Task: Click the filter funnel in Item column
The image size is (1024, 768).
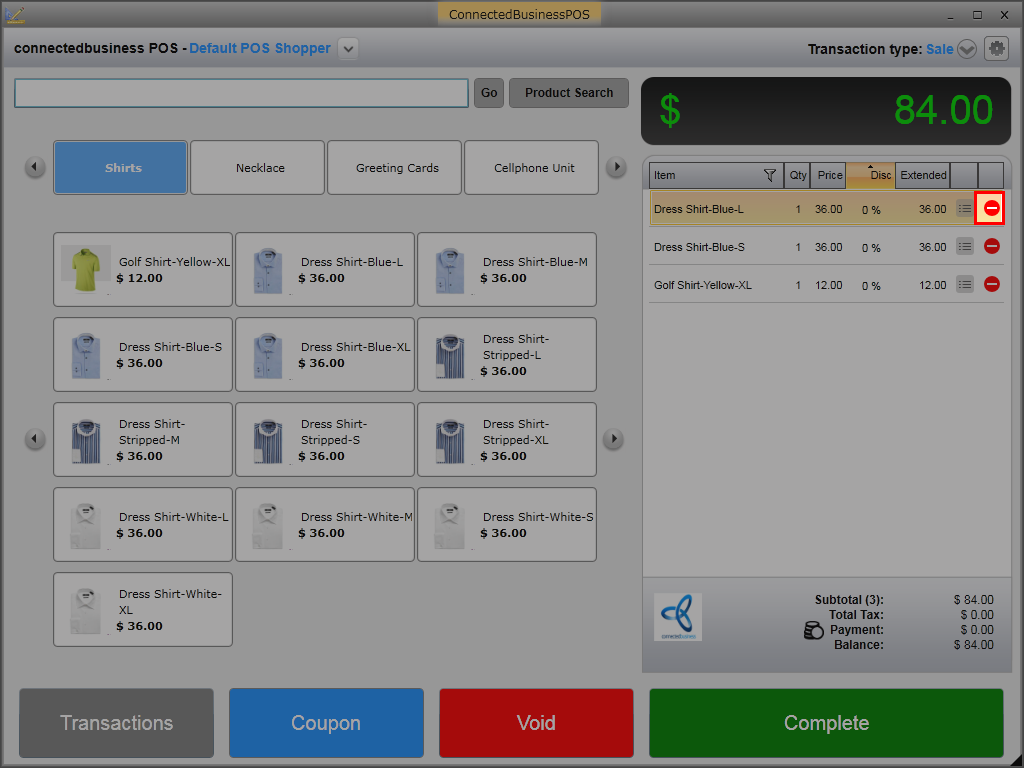Action: click(x=769, y=175)
